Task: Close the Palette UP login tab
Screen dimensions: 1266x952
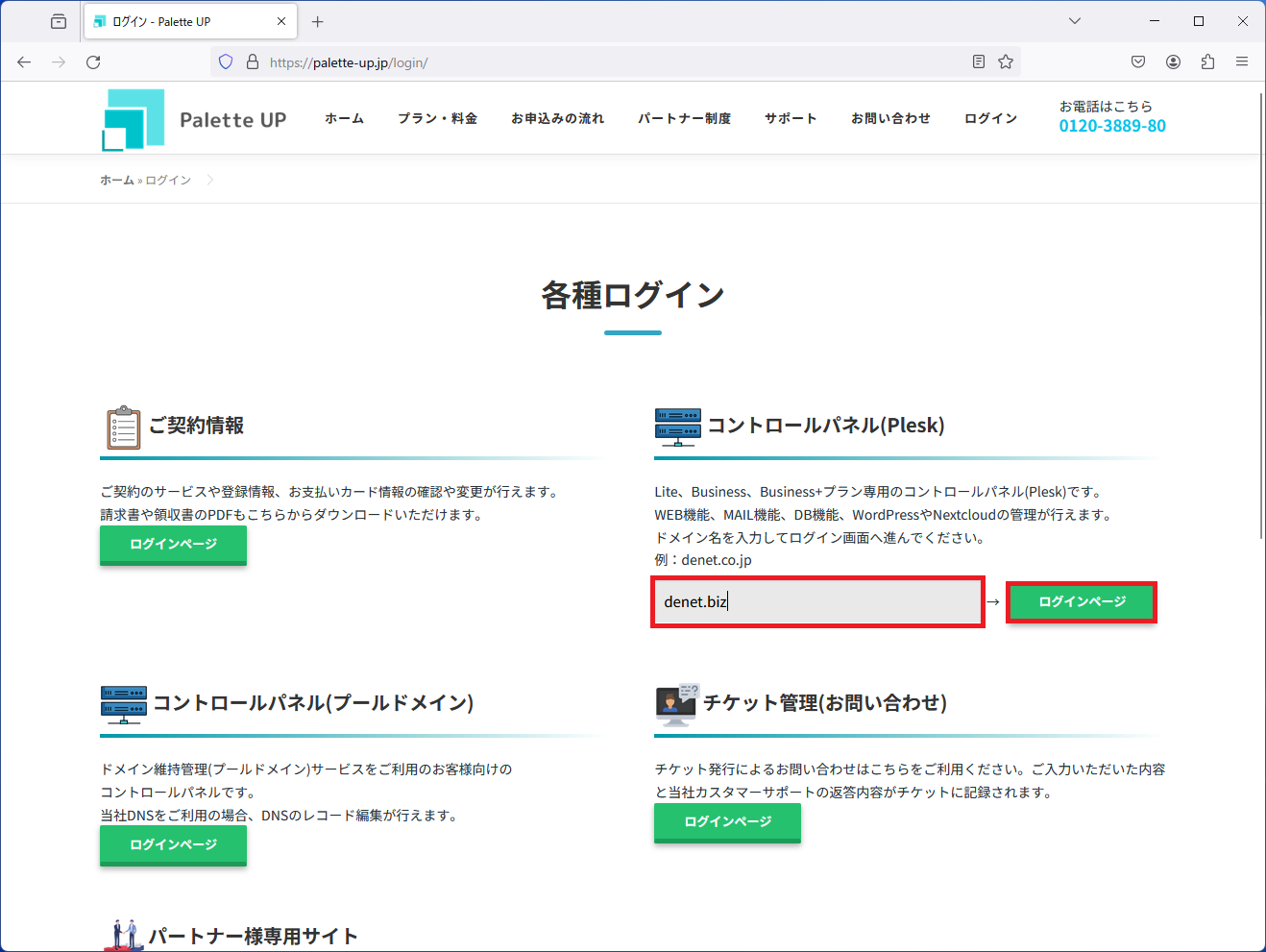Action: pos(281,21)
